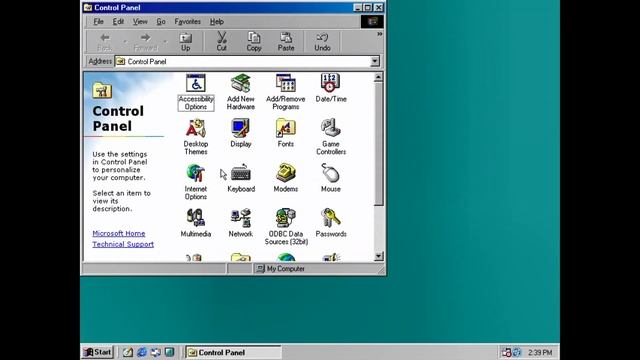Follow the Microsoft Home link

pyautogui.click(x=119, y=233)
